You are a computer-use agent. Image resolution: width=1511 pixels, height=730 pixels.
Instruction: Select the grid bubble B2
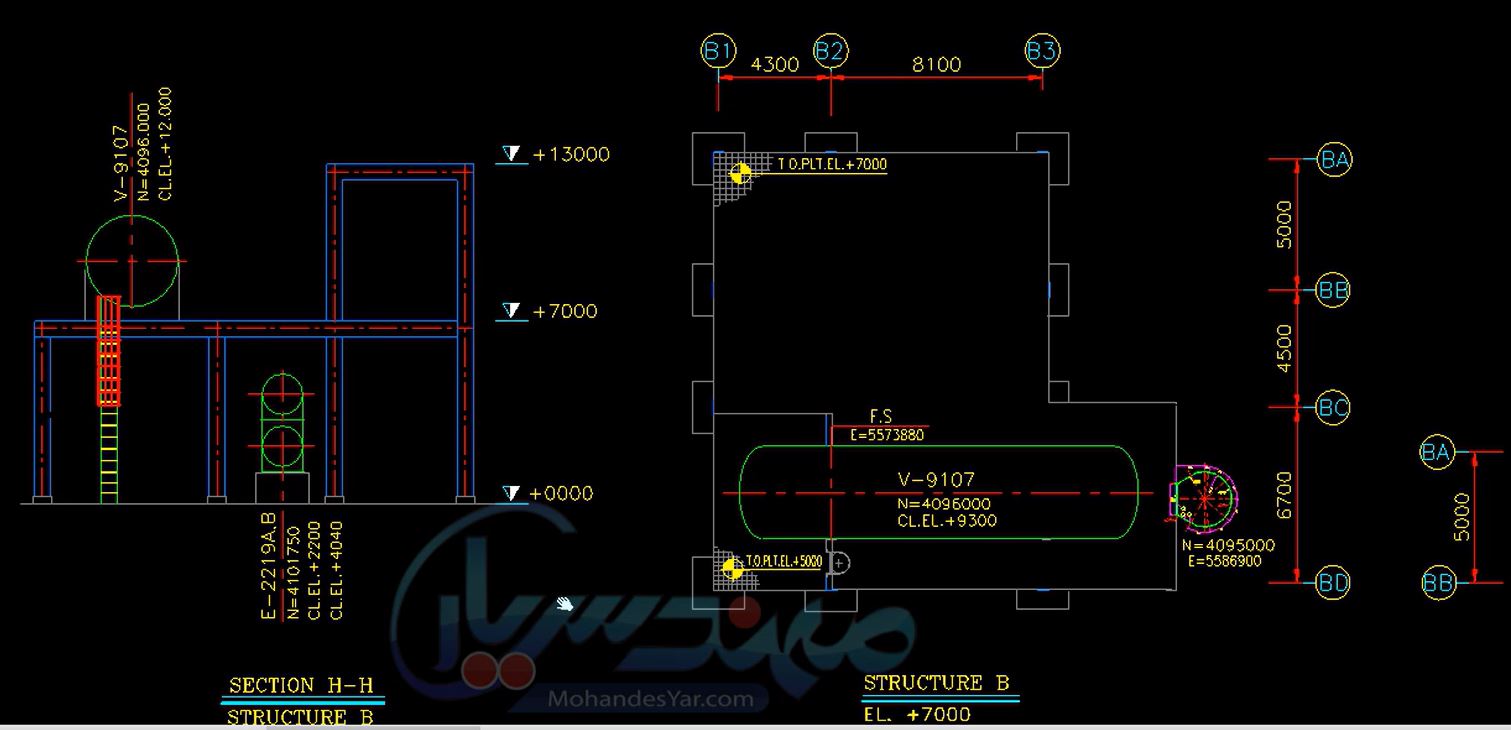831,50
